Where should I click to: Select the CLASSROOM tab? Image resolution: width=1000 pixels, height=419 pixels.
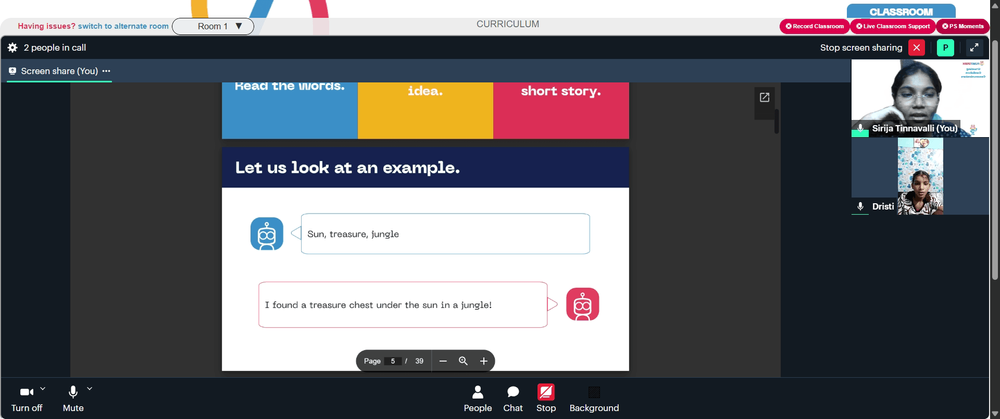(901, 11)
